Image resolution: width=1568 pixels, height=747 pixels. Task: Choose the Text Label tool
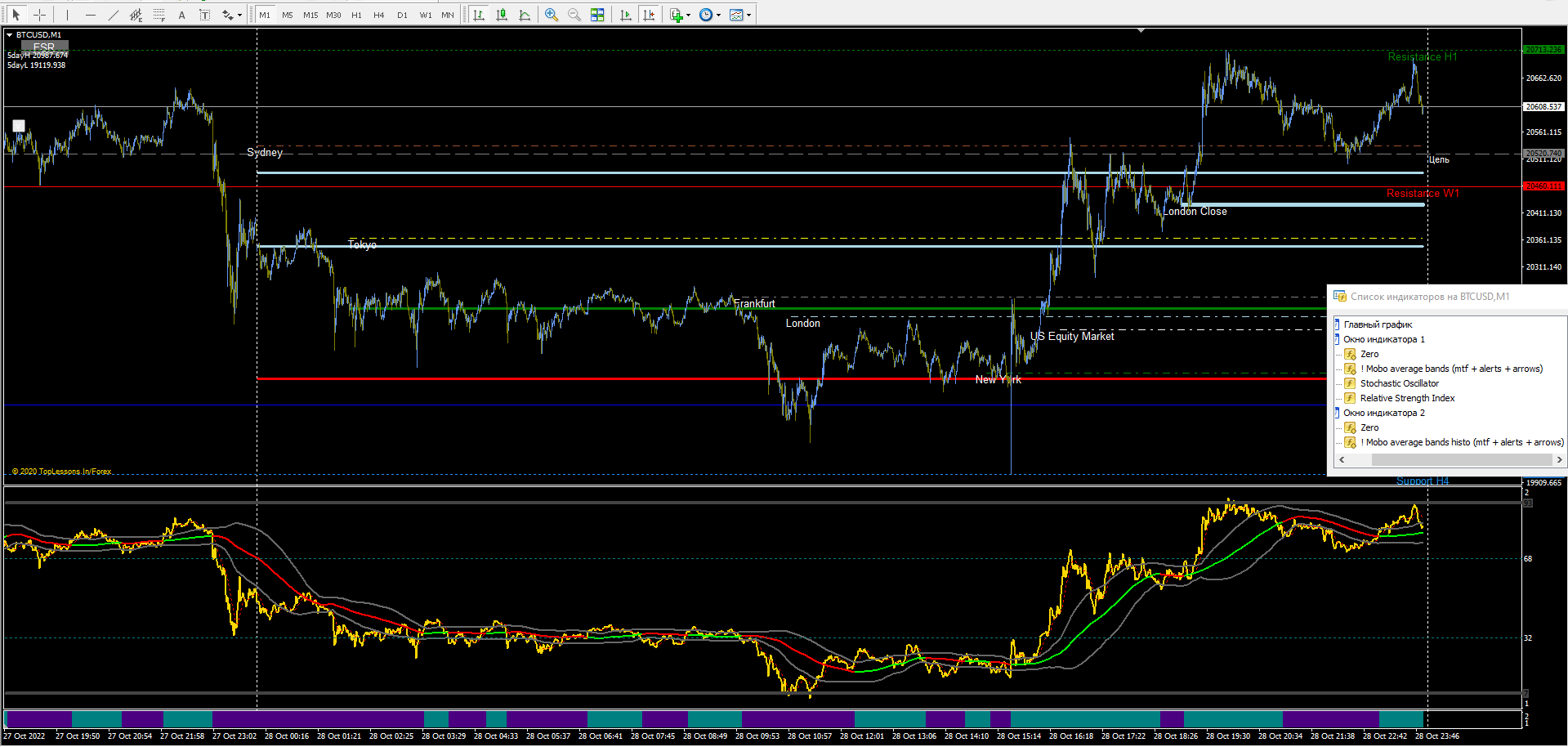click(x=205, y=15)
